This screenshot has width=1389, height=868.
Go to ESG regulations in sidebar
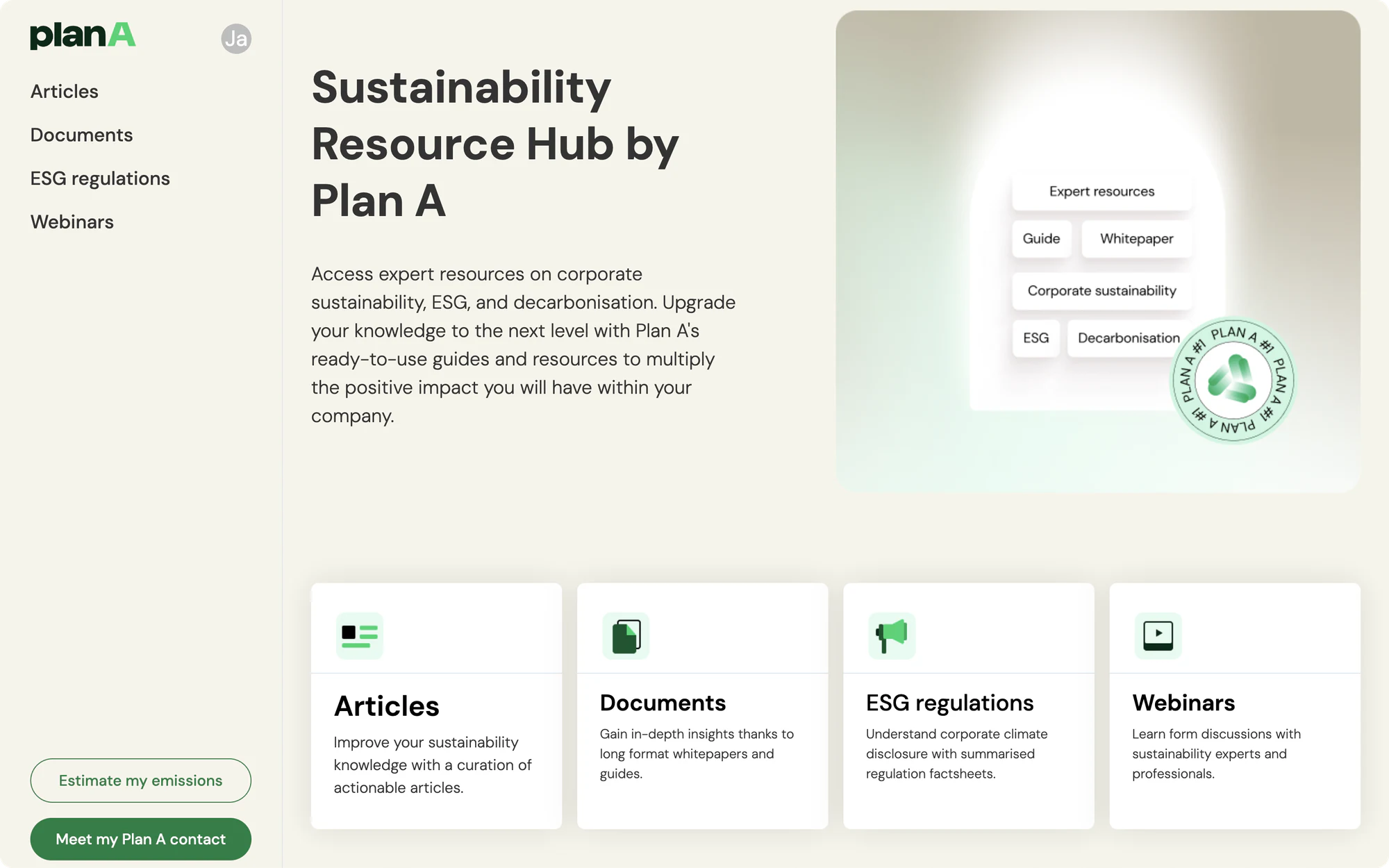point(100,178)
